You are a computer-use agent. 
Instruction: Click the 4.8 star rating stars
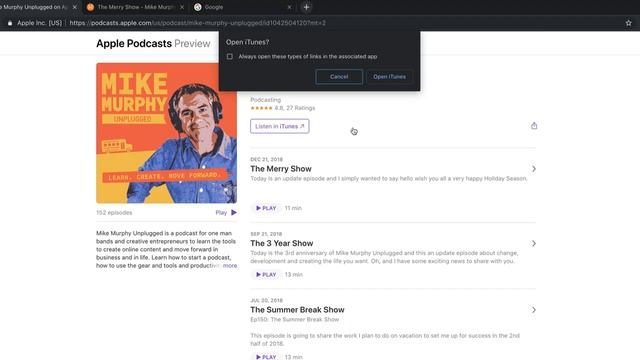pyautogui.click(x=261, y=108)
